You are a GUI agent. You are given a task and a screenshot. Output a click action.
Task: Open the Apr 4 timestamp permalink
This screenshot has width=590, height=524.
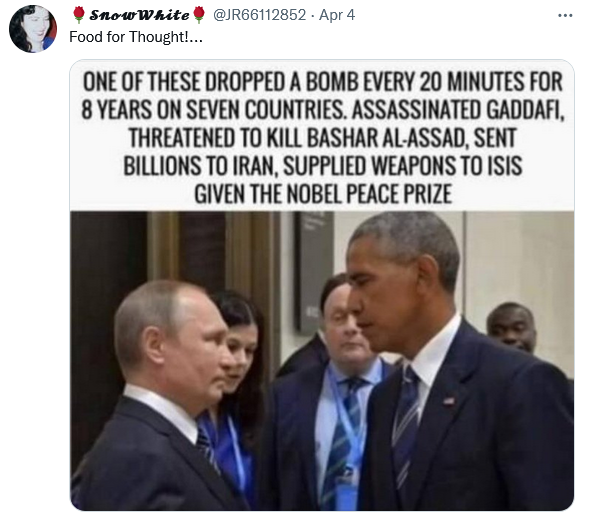337,15
